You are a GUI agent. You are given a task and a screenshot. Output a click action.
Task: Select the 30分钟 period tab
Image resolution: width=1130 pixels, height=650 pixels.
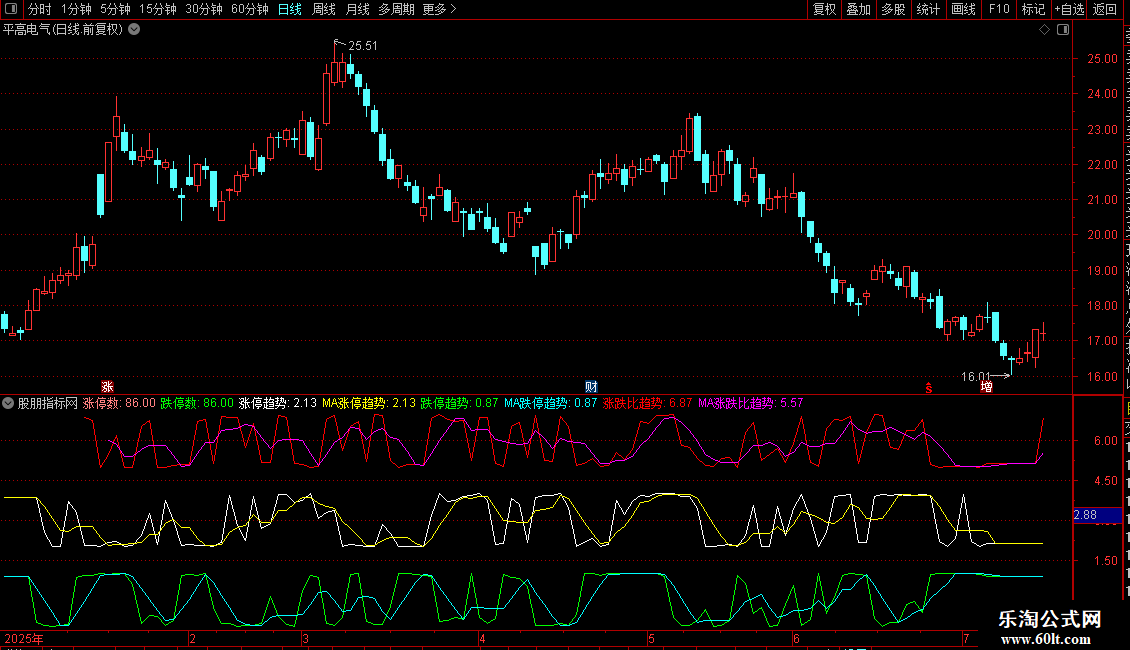[x=204, y=9]
